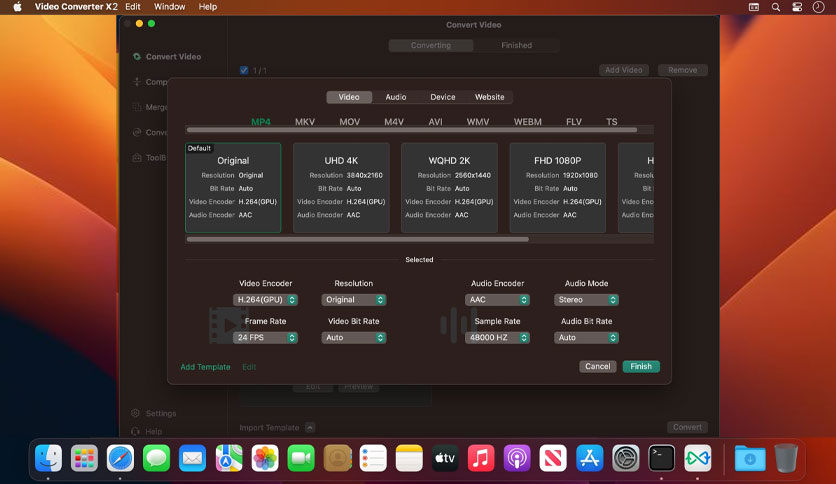Click the Remove button
This screenshot has width=836, height=484.
[682, 70]
